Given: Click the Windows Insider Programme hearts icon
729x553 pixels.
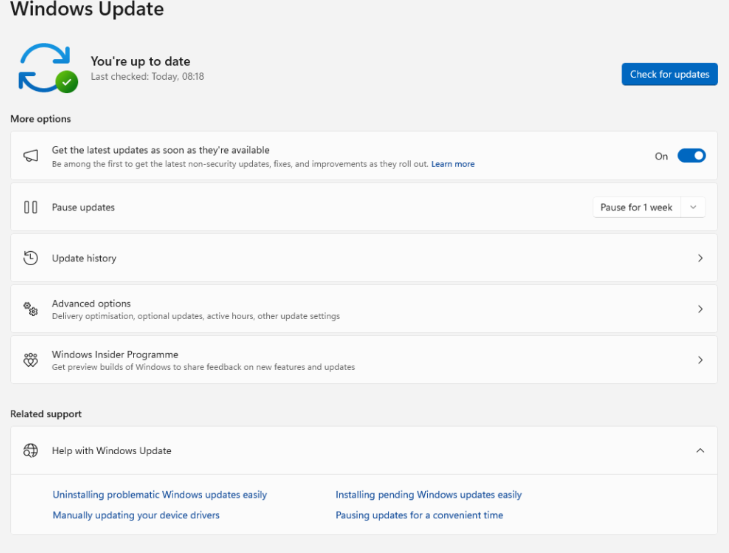Looking at the screenshot, I should [31, 360].
